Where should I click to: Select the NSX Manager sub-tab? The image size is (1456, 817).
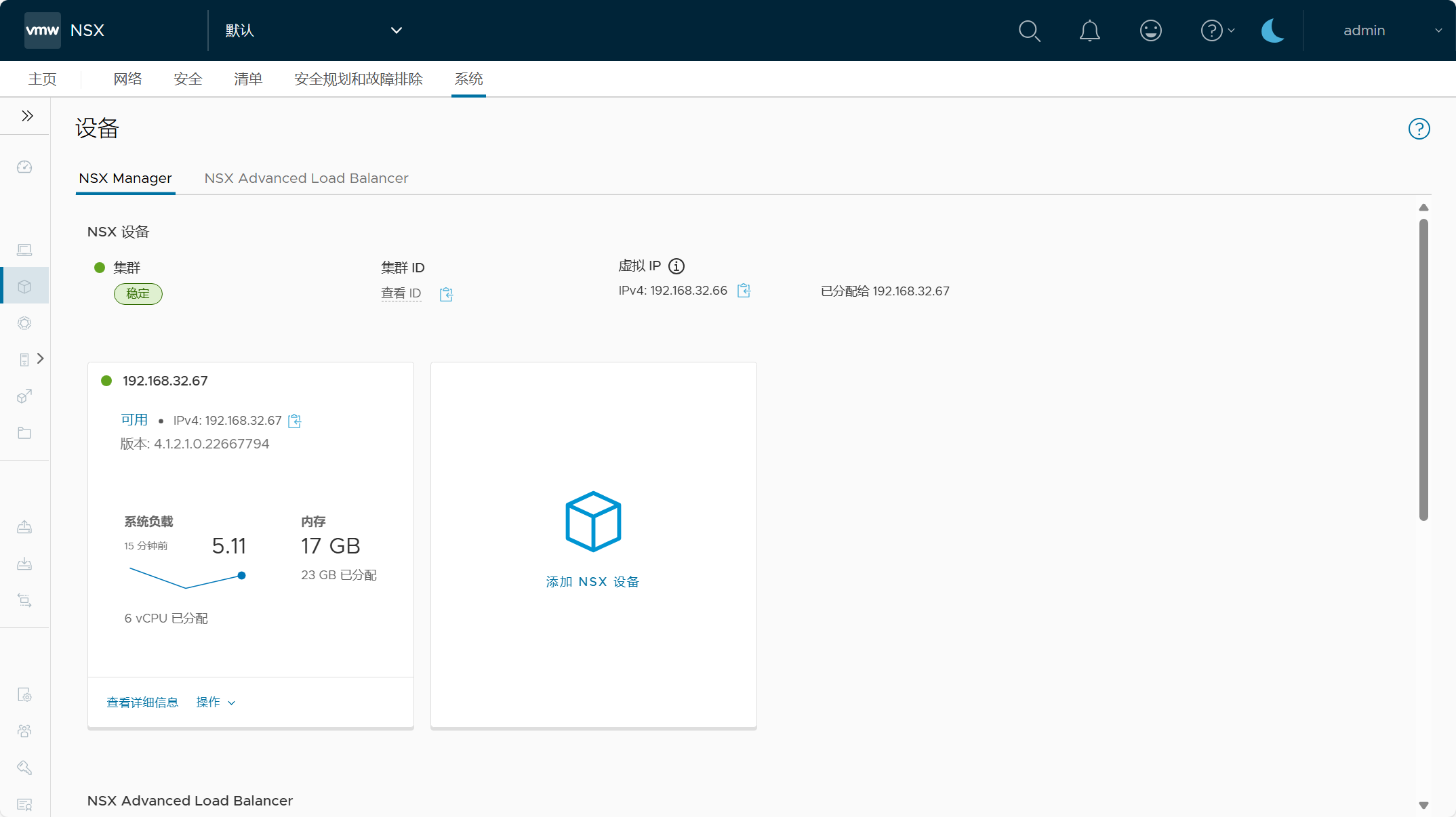tap(125, 178)
